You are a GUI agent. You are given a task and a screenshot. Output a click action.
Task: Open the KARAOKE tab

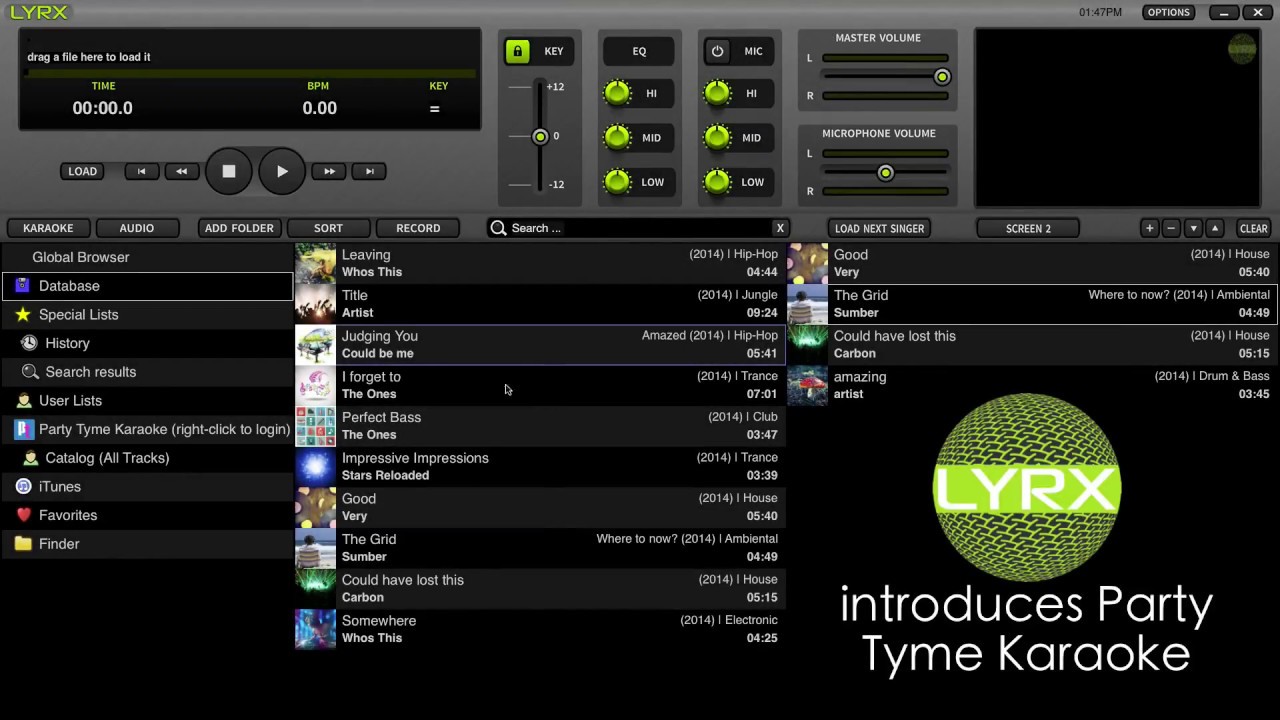click(x=48, y=228)
